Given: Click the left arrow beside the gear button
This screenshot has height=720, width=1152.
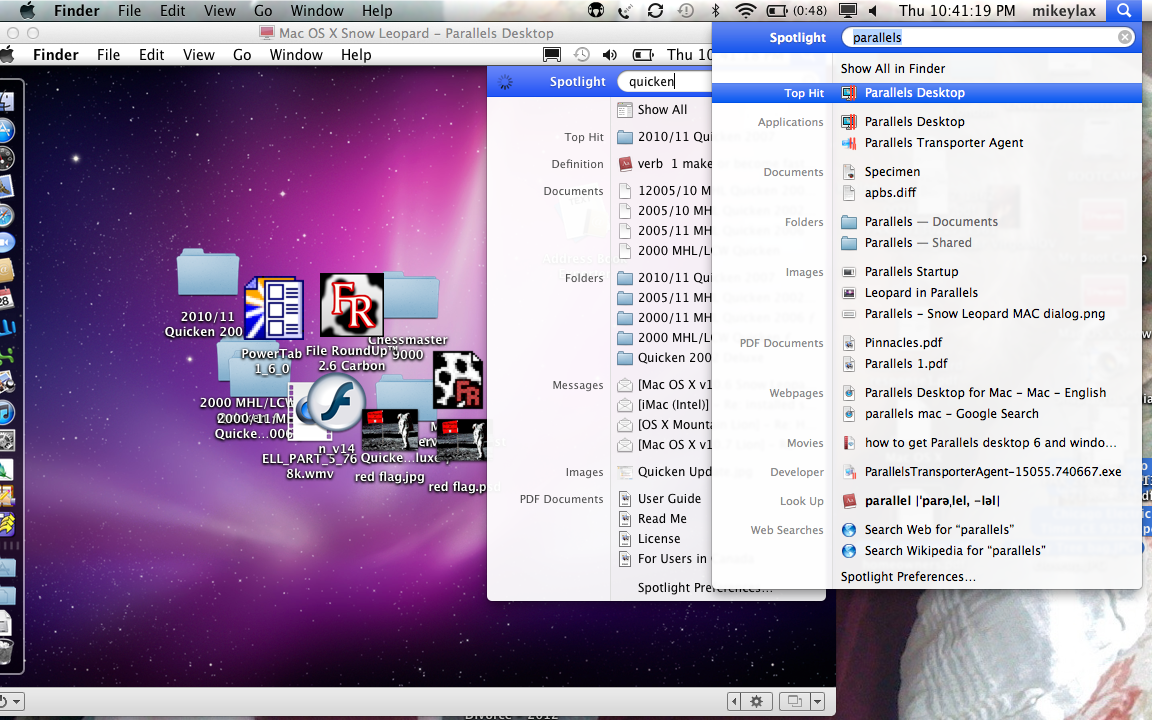Looking at the screenshot, I should [734, 701].
